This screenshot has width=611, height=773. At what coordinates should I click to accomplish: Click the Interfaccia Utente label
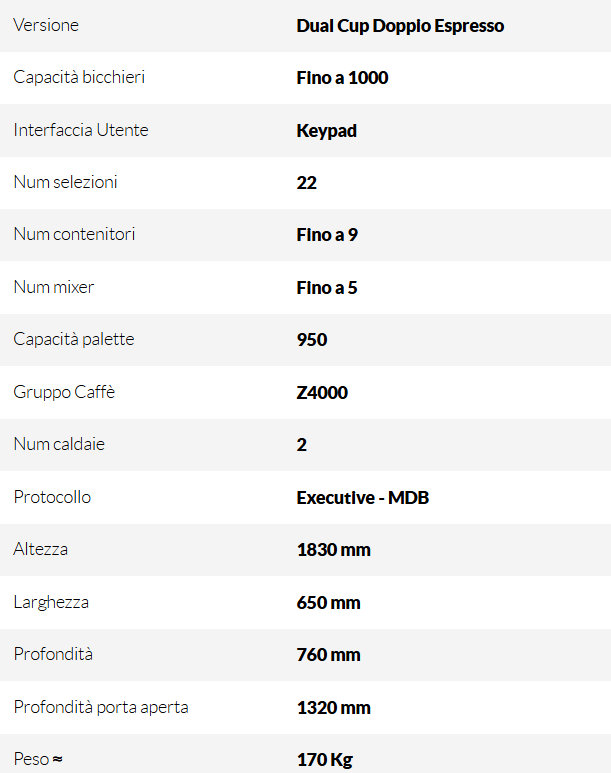(81, 130)
